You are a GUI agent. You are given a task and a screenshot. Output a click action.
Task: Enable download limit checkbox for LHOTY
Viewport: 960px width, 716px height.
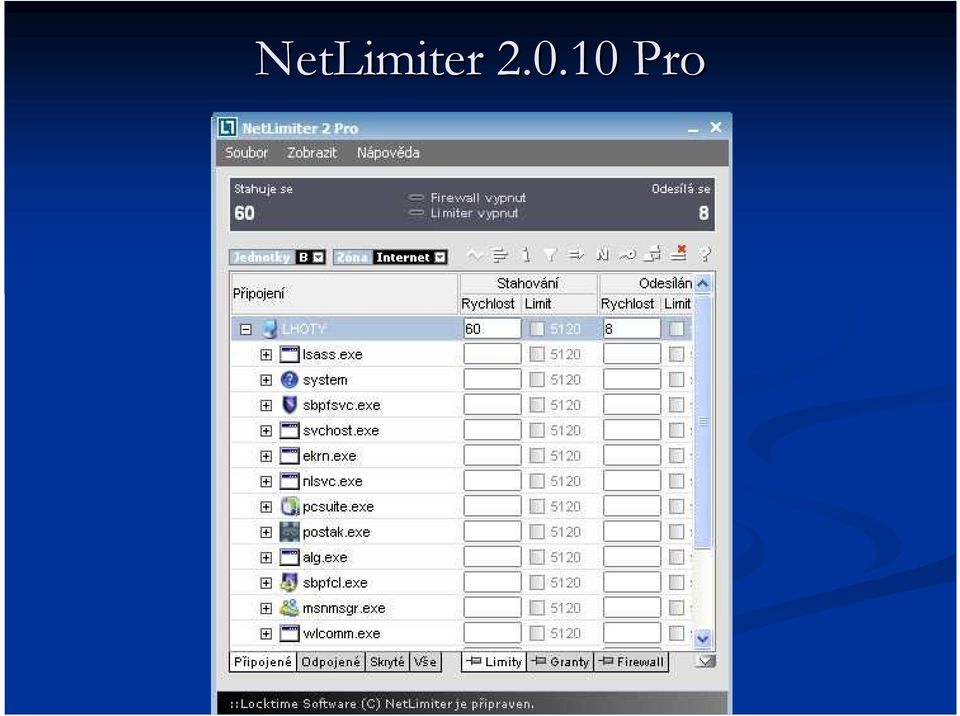click(537, 329)
